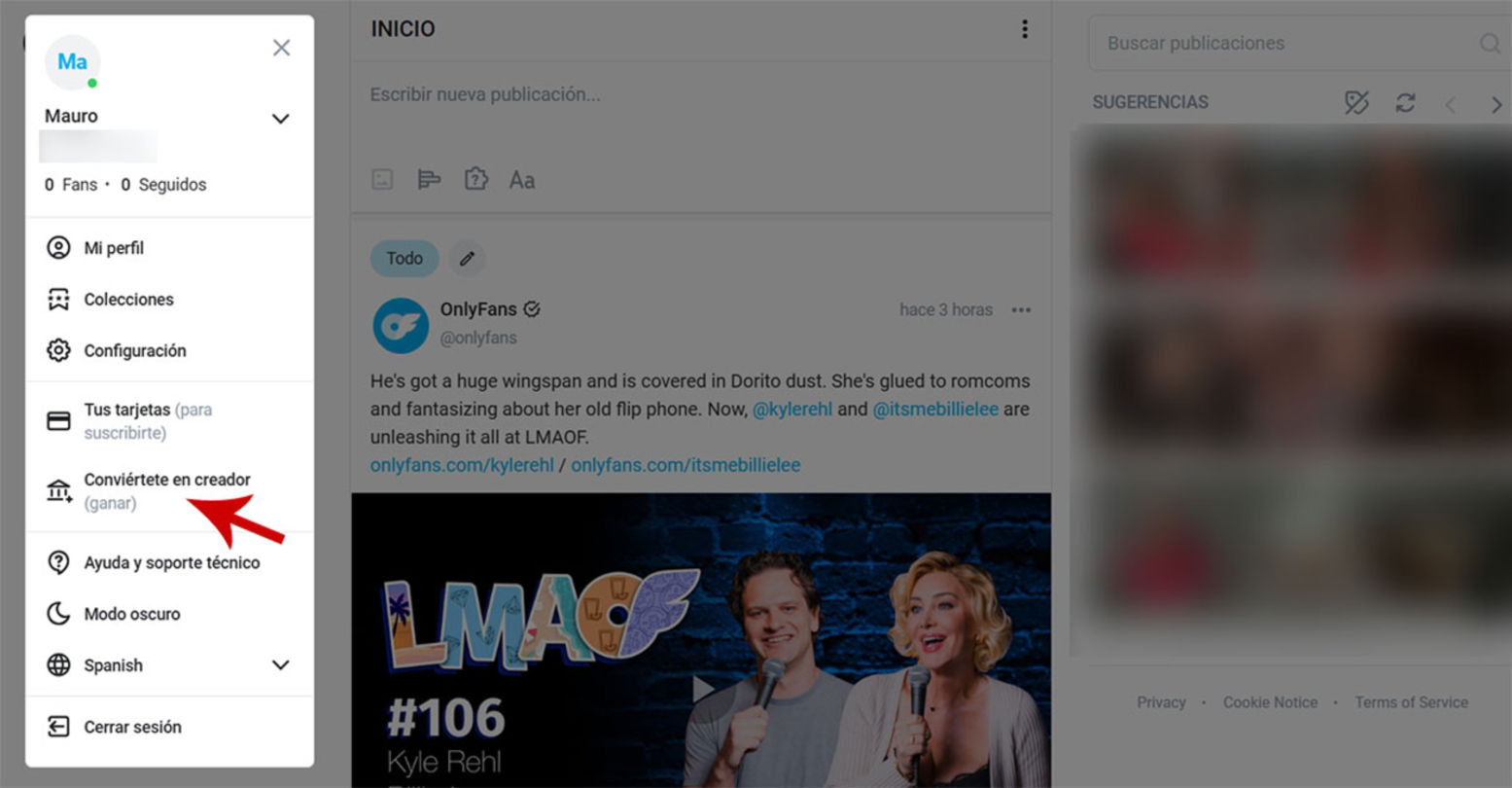Click the OnlyFans logo avatar
The image size is (1512, 788).
coord(401,325)
